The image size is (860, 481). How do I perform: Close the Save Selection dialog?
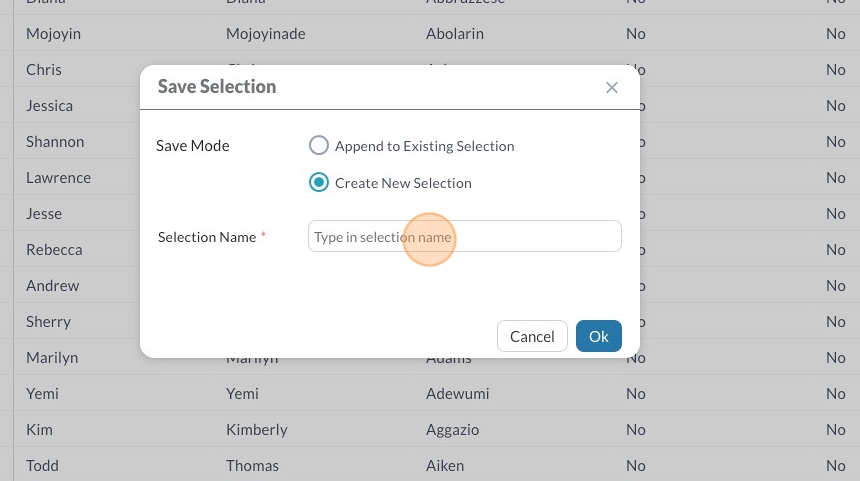pos(612,88)
